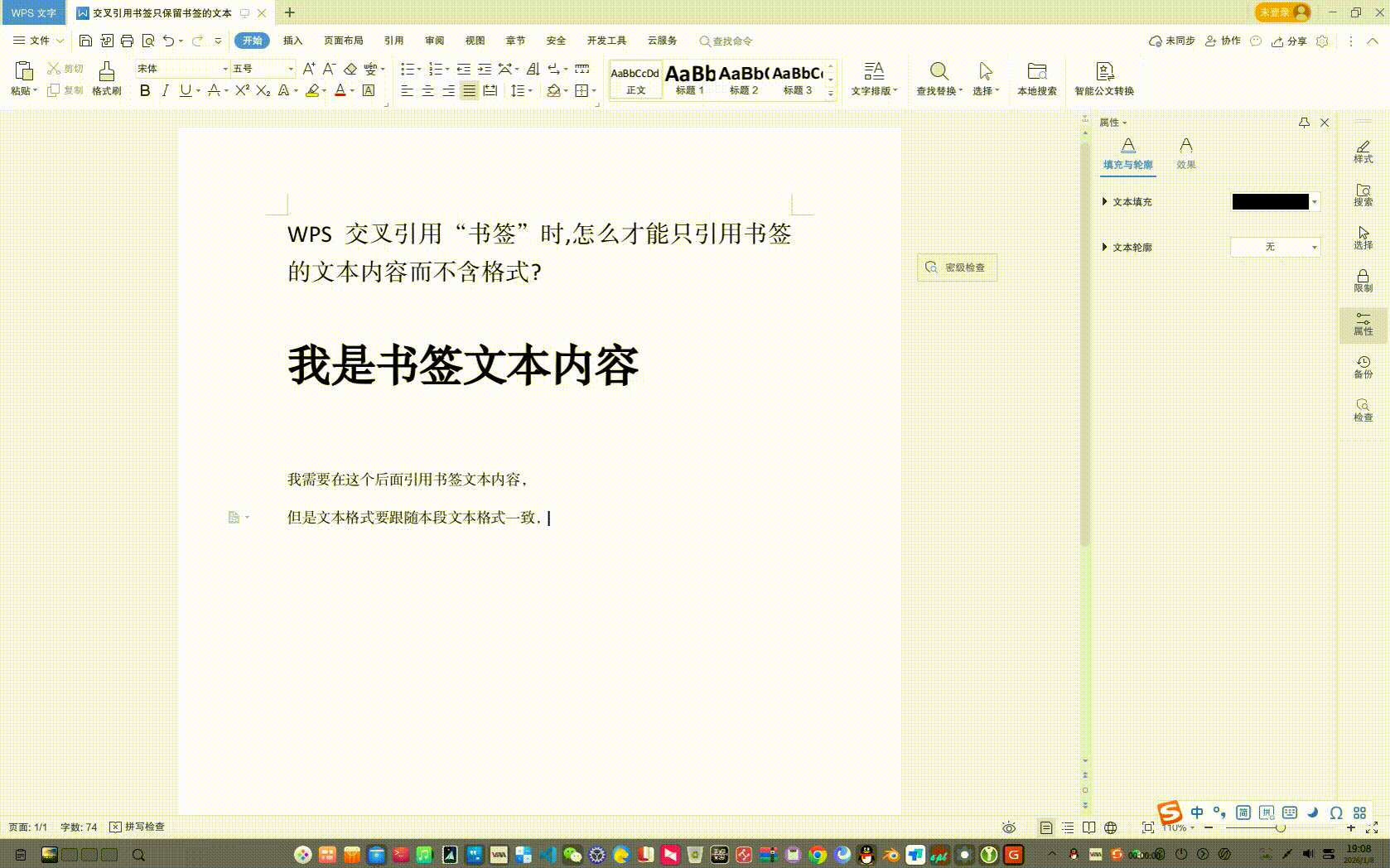Set paragraph to align right
Screen dimensions: 1390x868
pos(448,90)
